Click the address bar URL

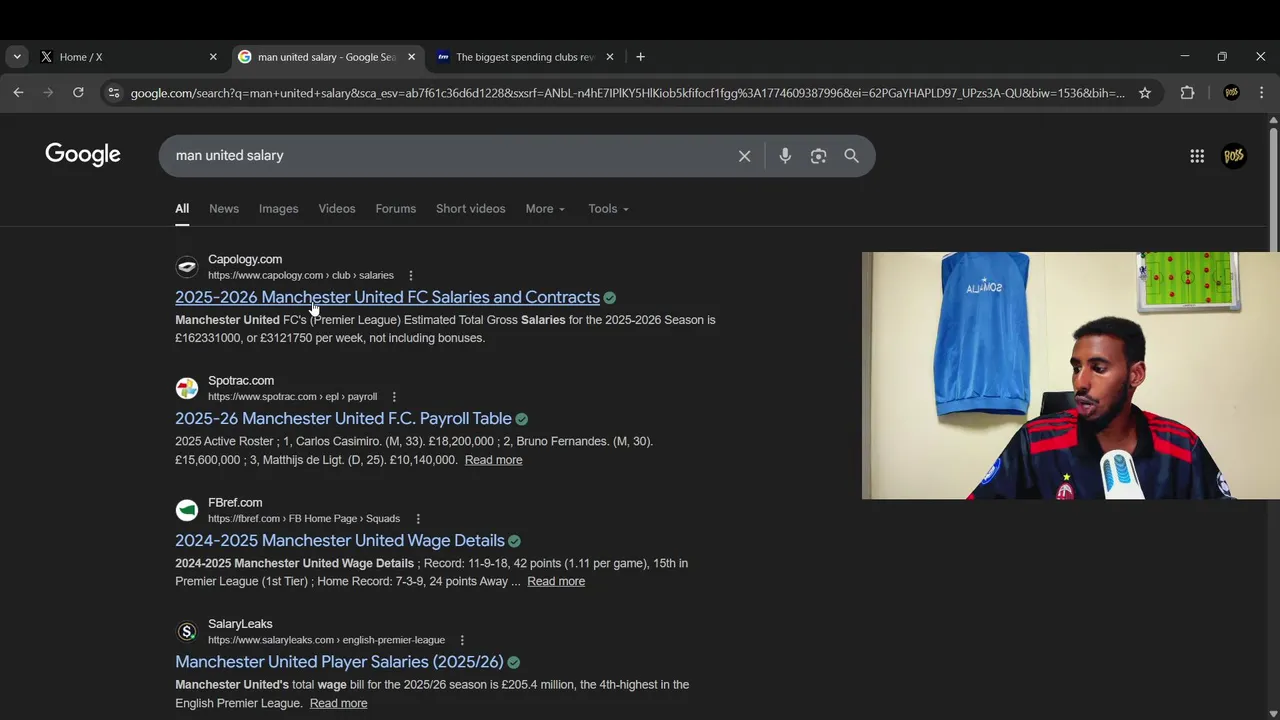627,93
